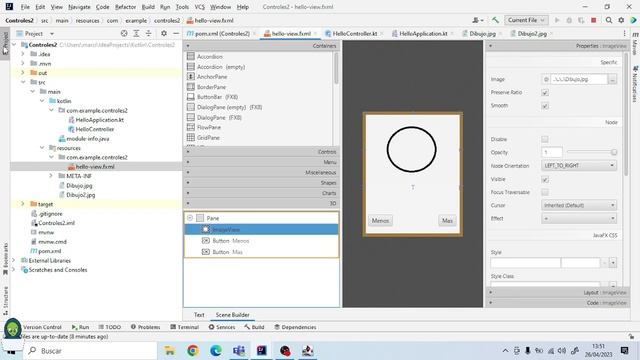Hide the Project panel with minus icon
640x360 pixels.
[176, 33]
